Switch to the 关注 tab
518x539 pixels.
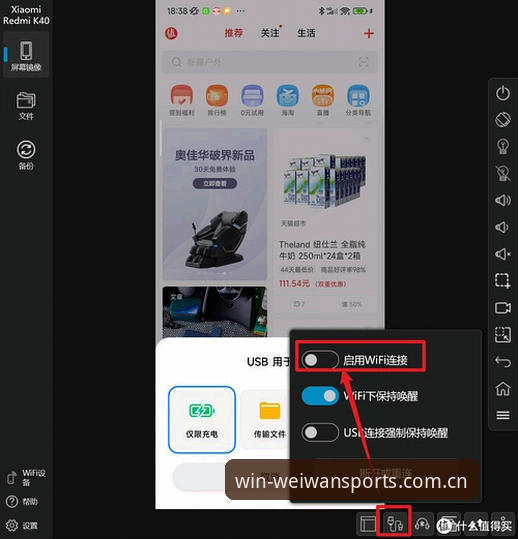point(270,33)
